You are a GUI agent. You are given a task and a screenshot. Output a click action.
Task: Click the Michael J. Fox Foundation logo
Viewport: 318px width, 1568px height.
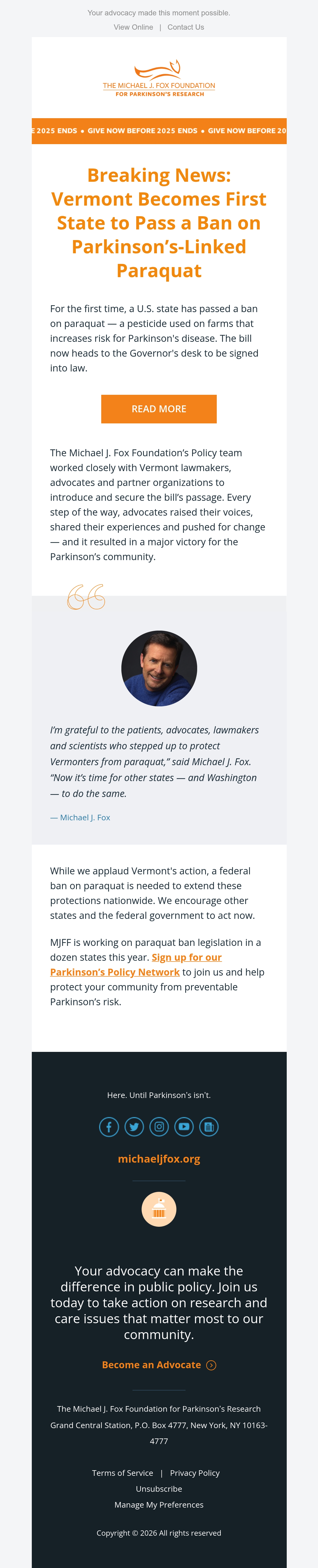(x=159, y=78)
